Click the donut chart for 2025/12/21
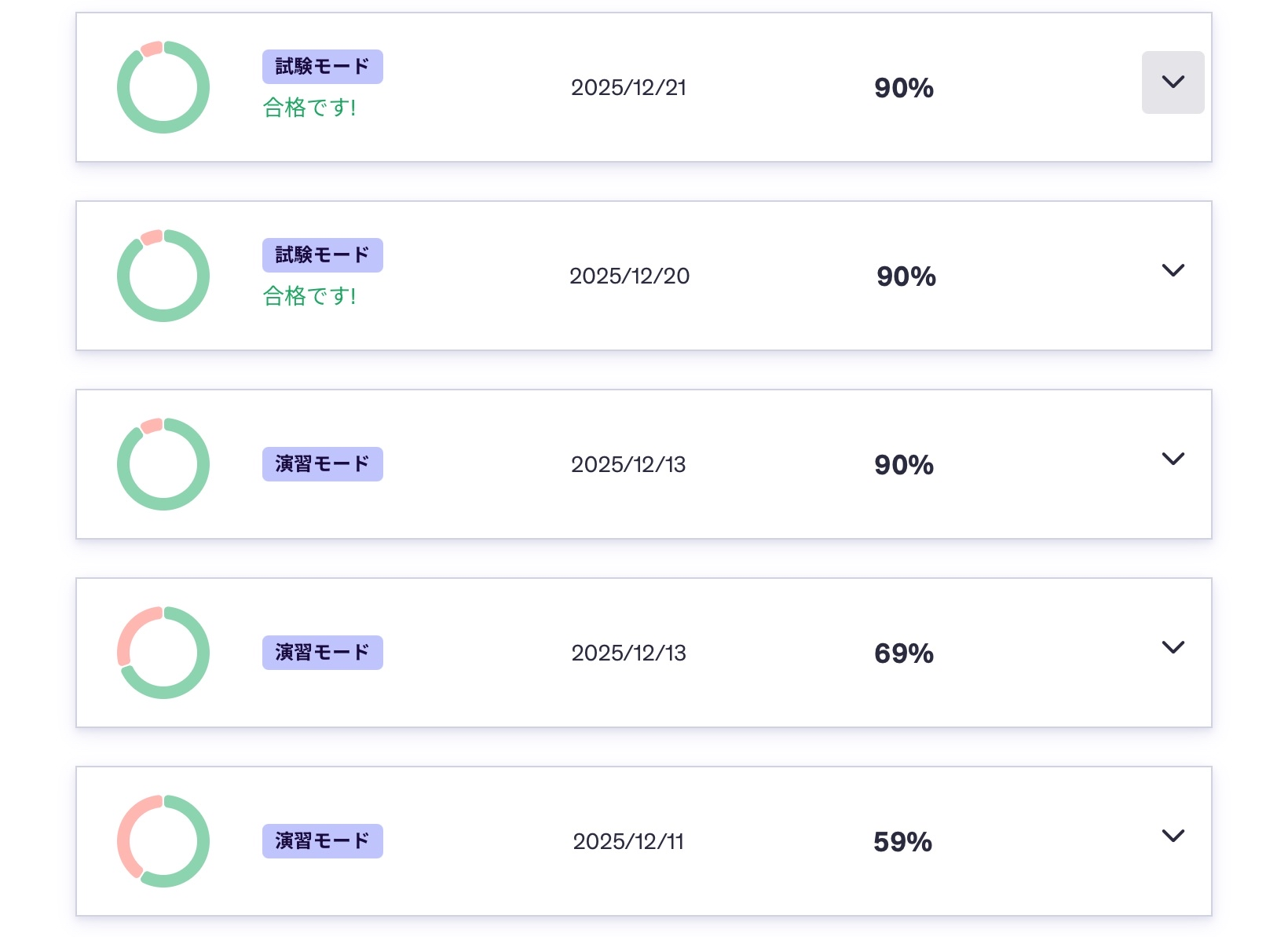This screenshot has height=937, width=1288. pos(163,87)
